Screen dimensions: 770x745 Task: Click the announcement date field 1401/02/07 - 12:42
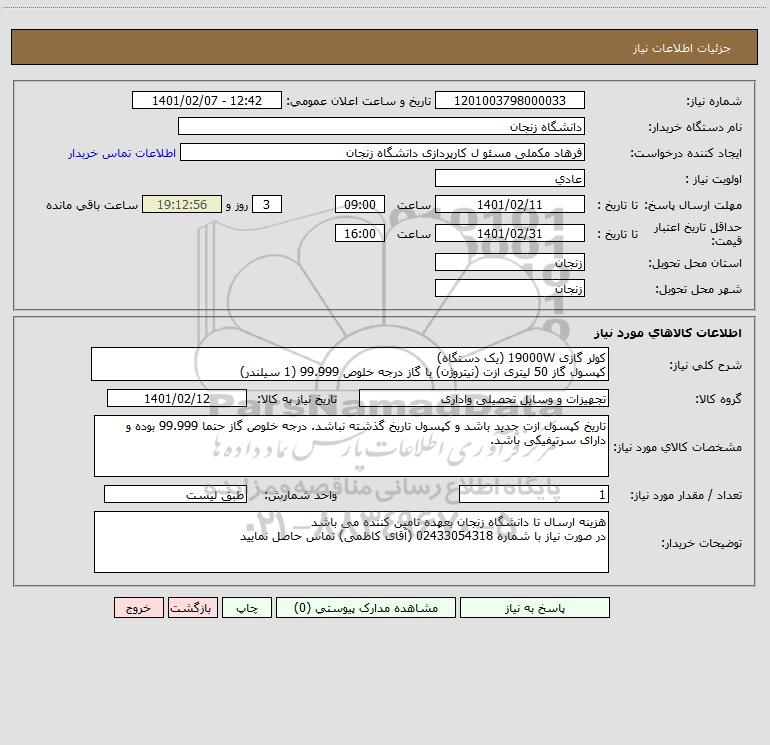[207, 100]
